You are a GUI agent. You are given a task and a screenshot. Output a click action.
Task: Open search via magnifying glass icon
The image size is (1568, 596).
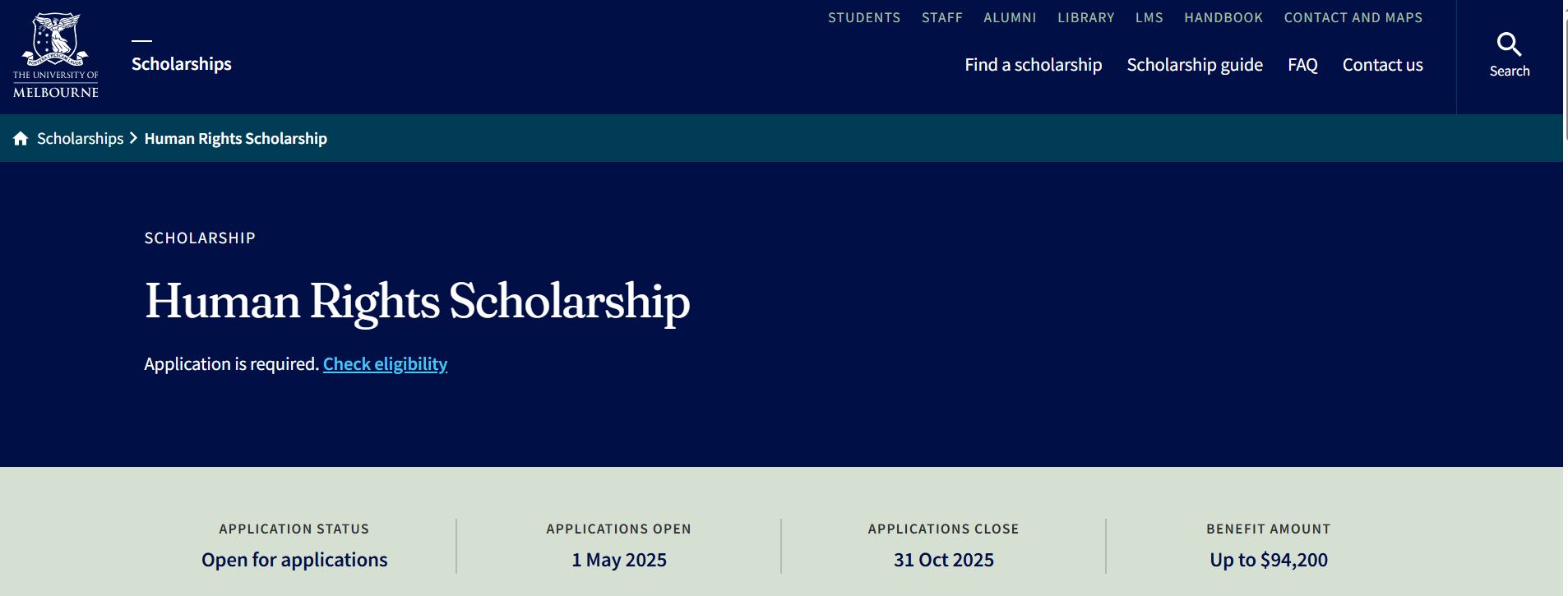[1509, 44]
